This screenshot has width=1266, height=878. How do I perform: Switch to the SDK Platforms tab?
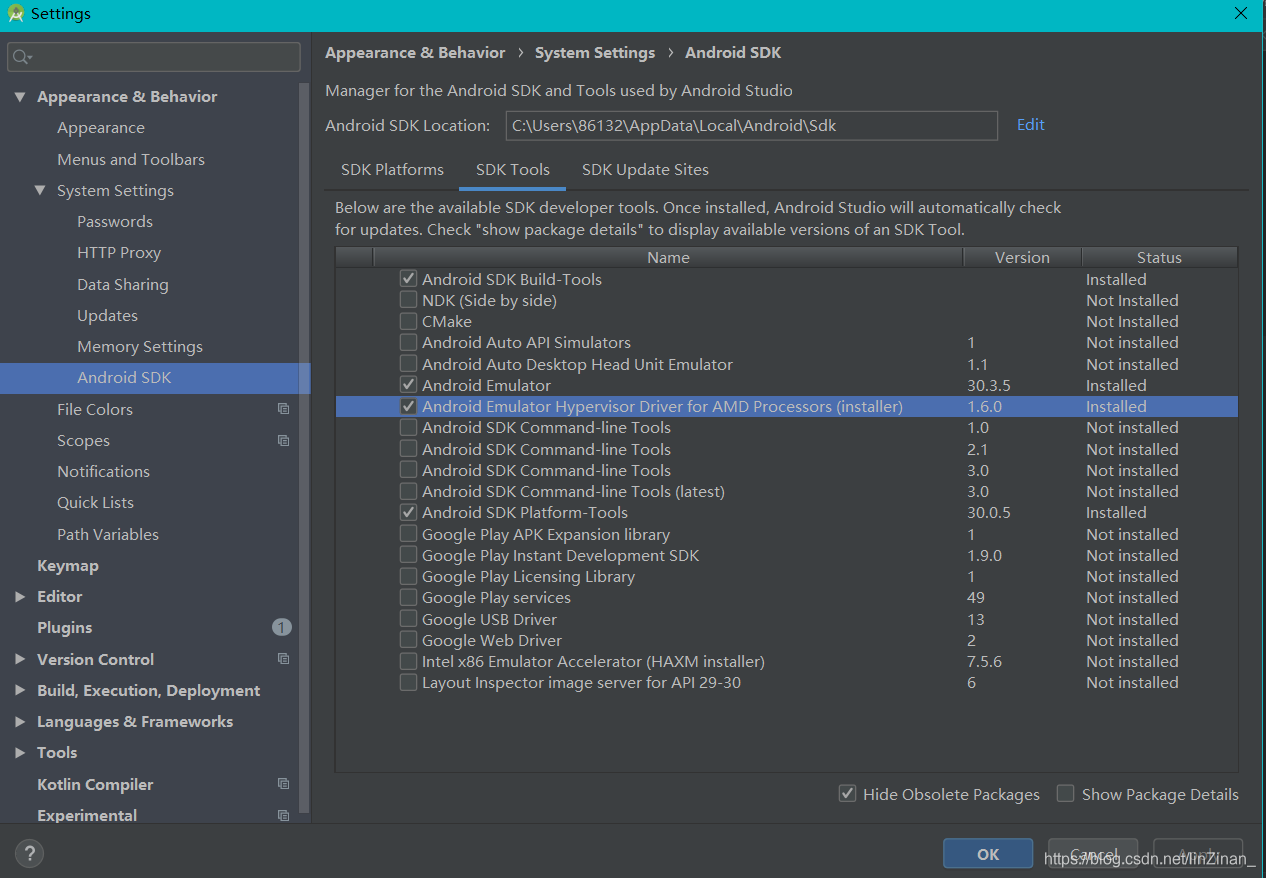coord(392,170)
